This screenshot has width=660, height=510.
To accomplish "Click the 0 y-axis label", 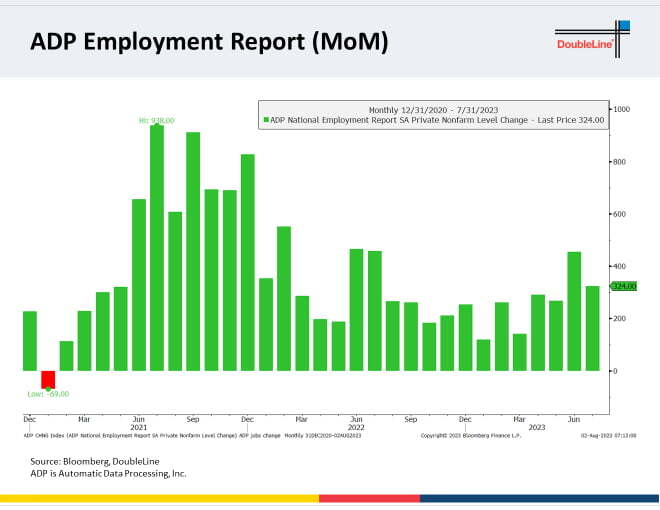I will point(615,371).
